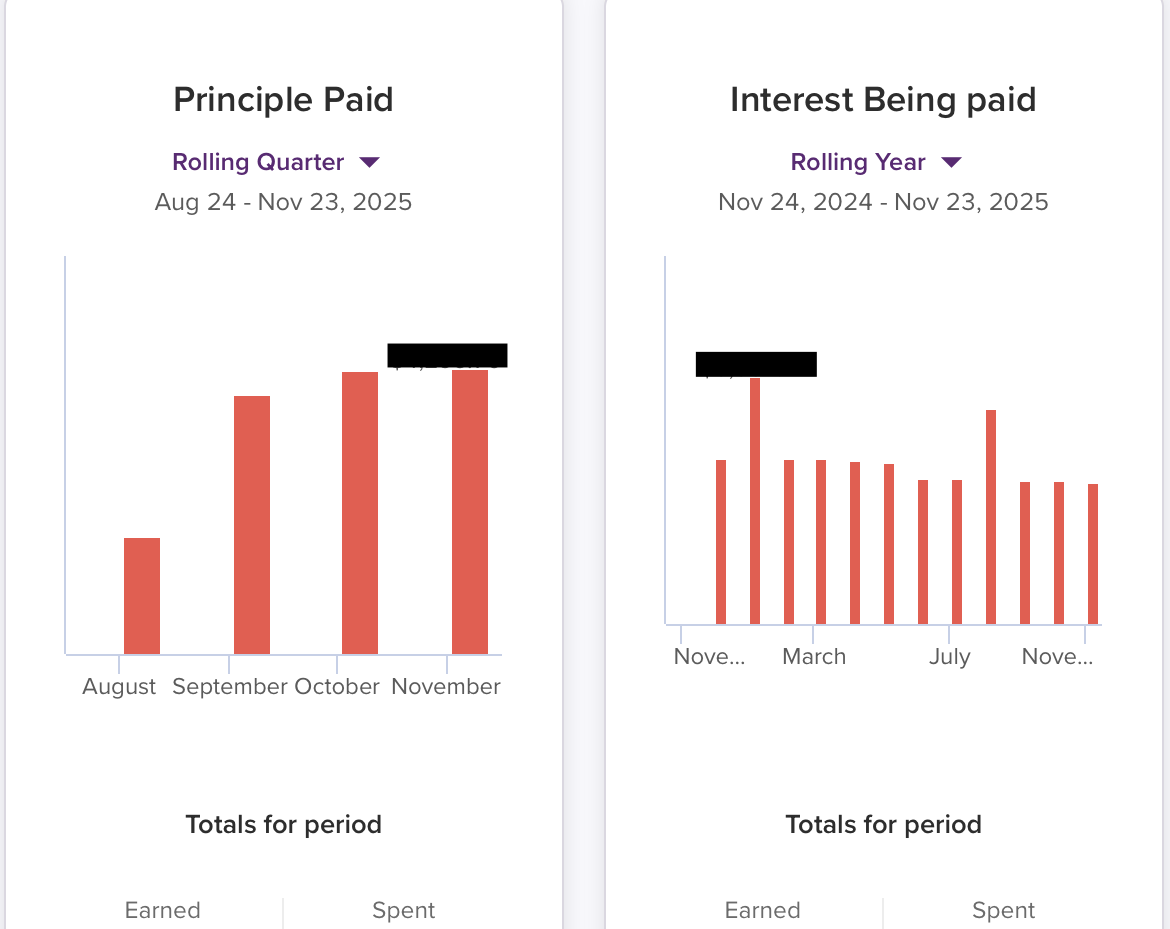Select the October bar in Principle Paid

coord(360,513)
